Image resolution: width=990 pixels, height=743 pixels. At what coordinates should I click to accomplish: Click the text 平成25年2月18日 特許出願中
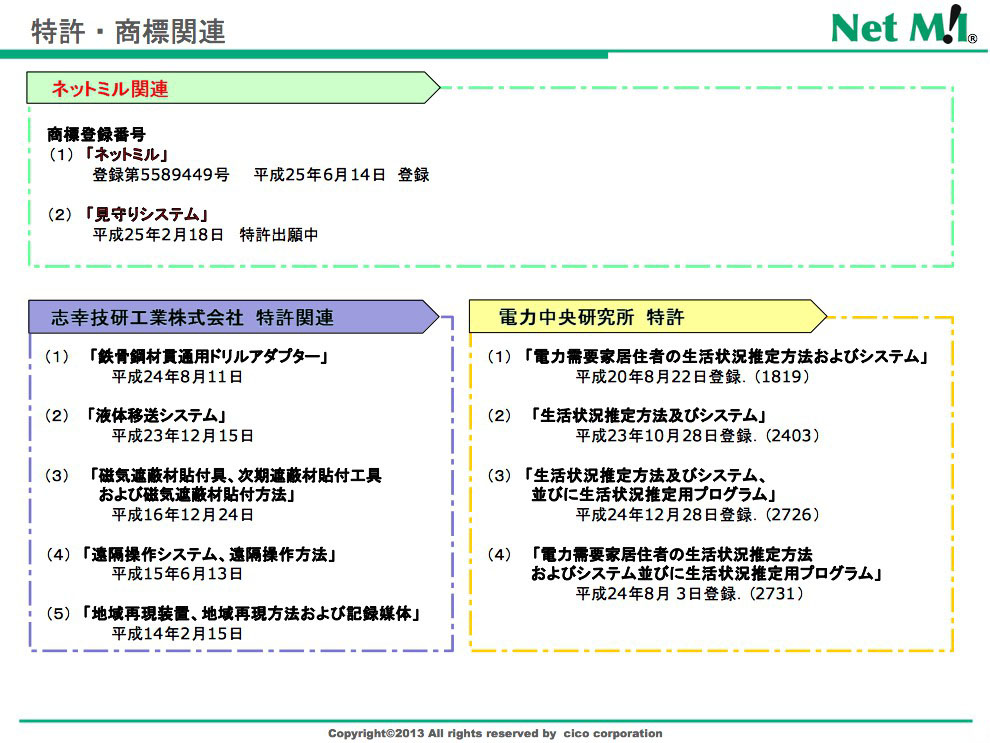point(205,235)
